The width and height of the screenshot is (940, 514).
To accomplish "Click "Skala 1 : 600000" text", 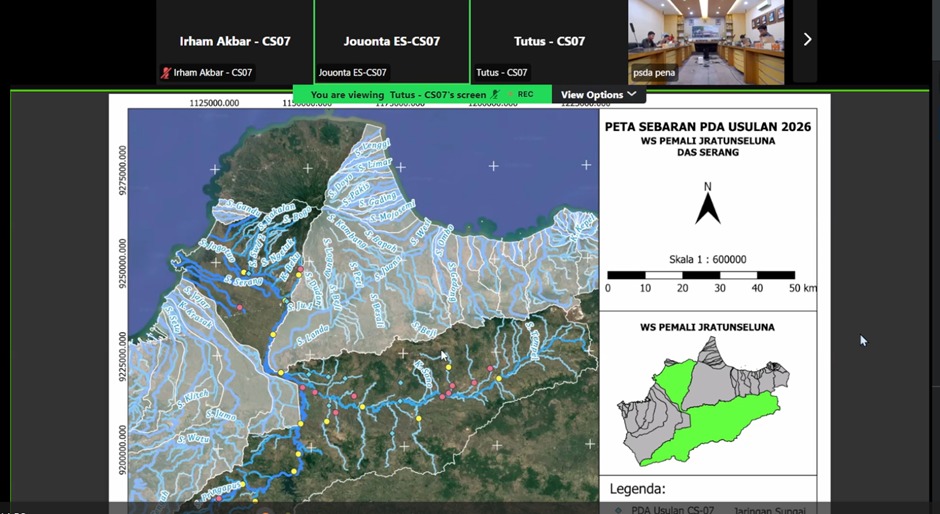I will click(x=707, y=260).
